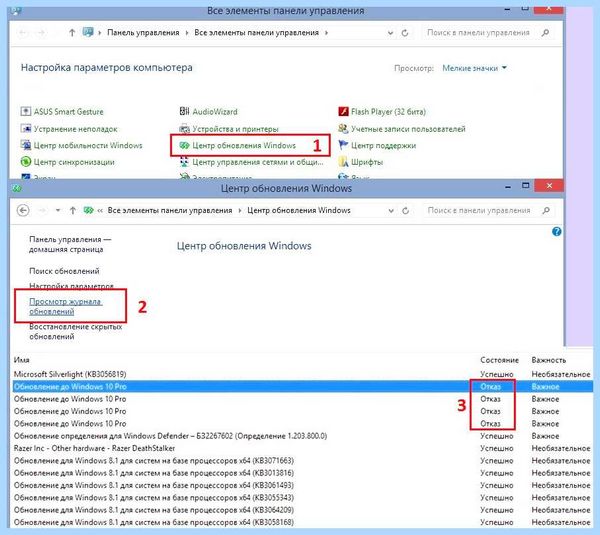Select Razer DeathStalker hardware row
Screen dimensions: 600x535
[302, 448]
